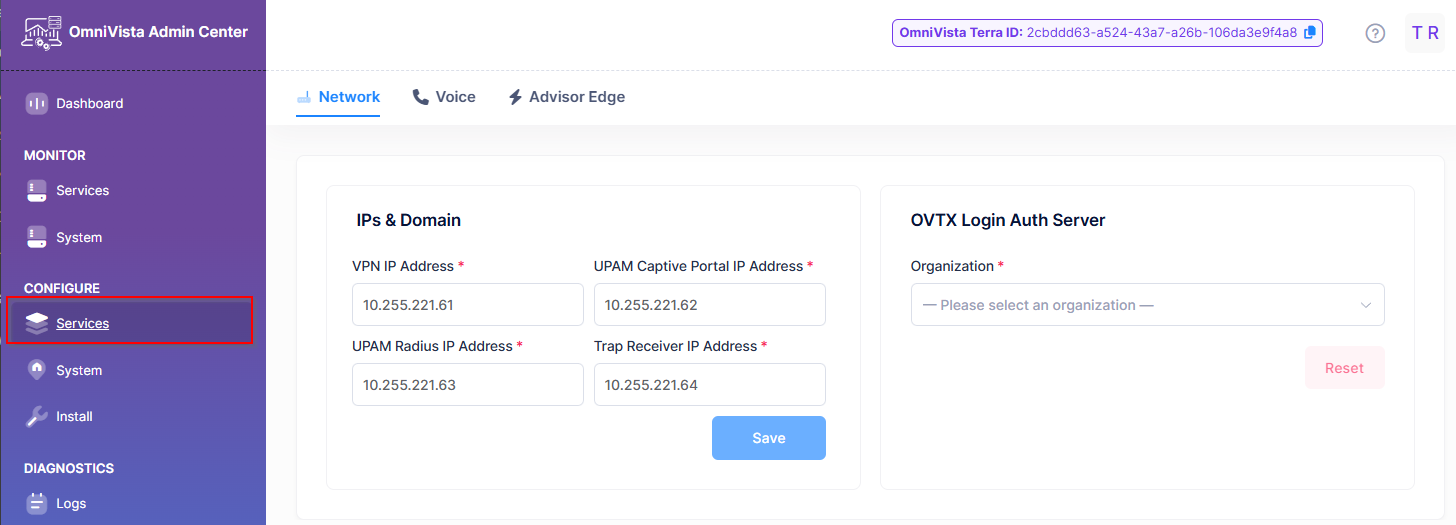
Task: Click the Trap Receiver IP Address field
Action: pyautogui.click(x=710, y=384)
